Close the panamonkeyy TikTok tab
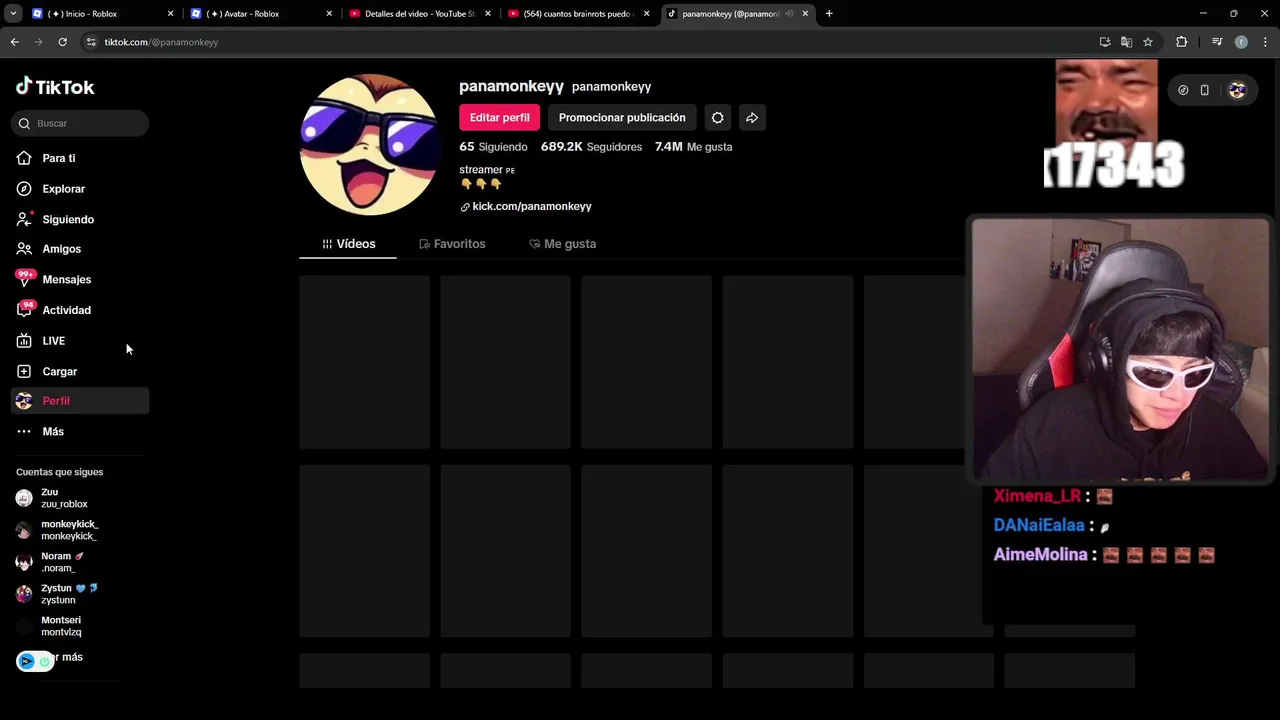This screenshot has height=720, width=1280. (805, 14)
